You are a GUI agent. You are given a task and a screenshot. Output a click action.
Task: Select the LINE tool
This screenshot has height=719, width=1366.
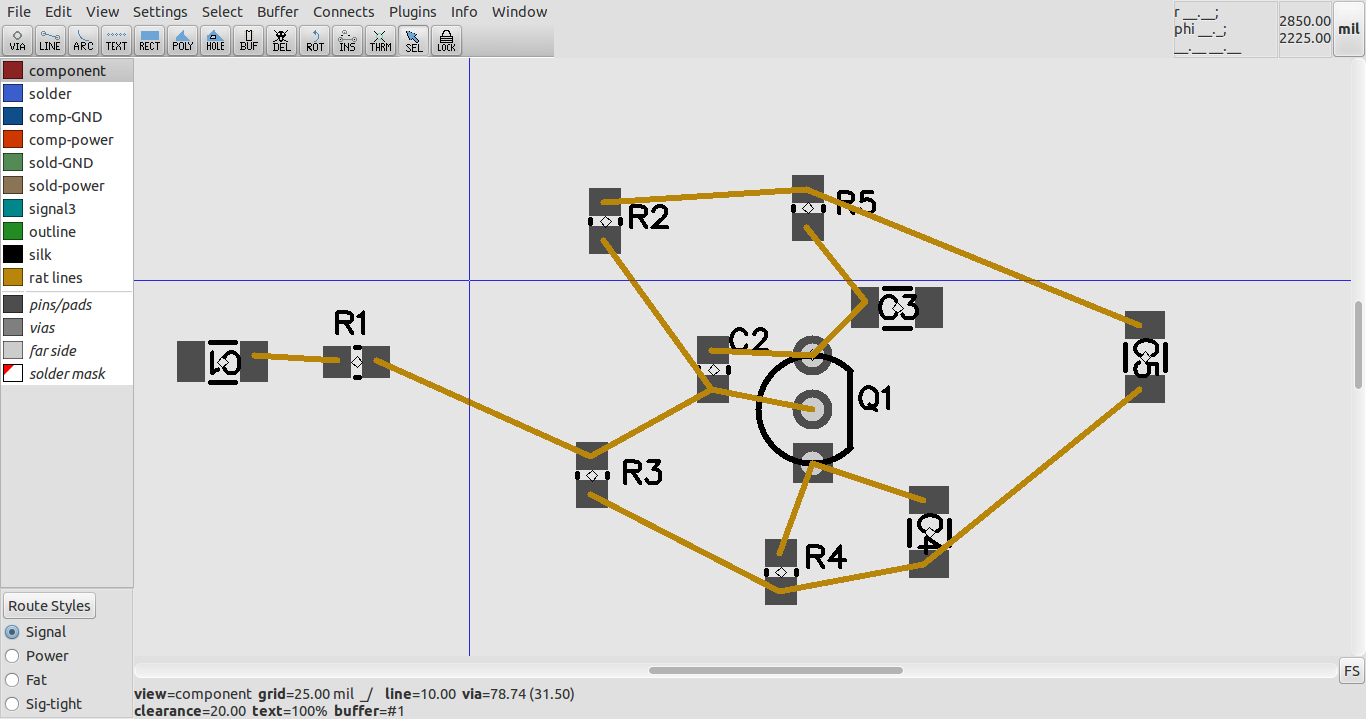click(50, 40)
